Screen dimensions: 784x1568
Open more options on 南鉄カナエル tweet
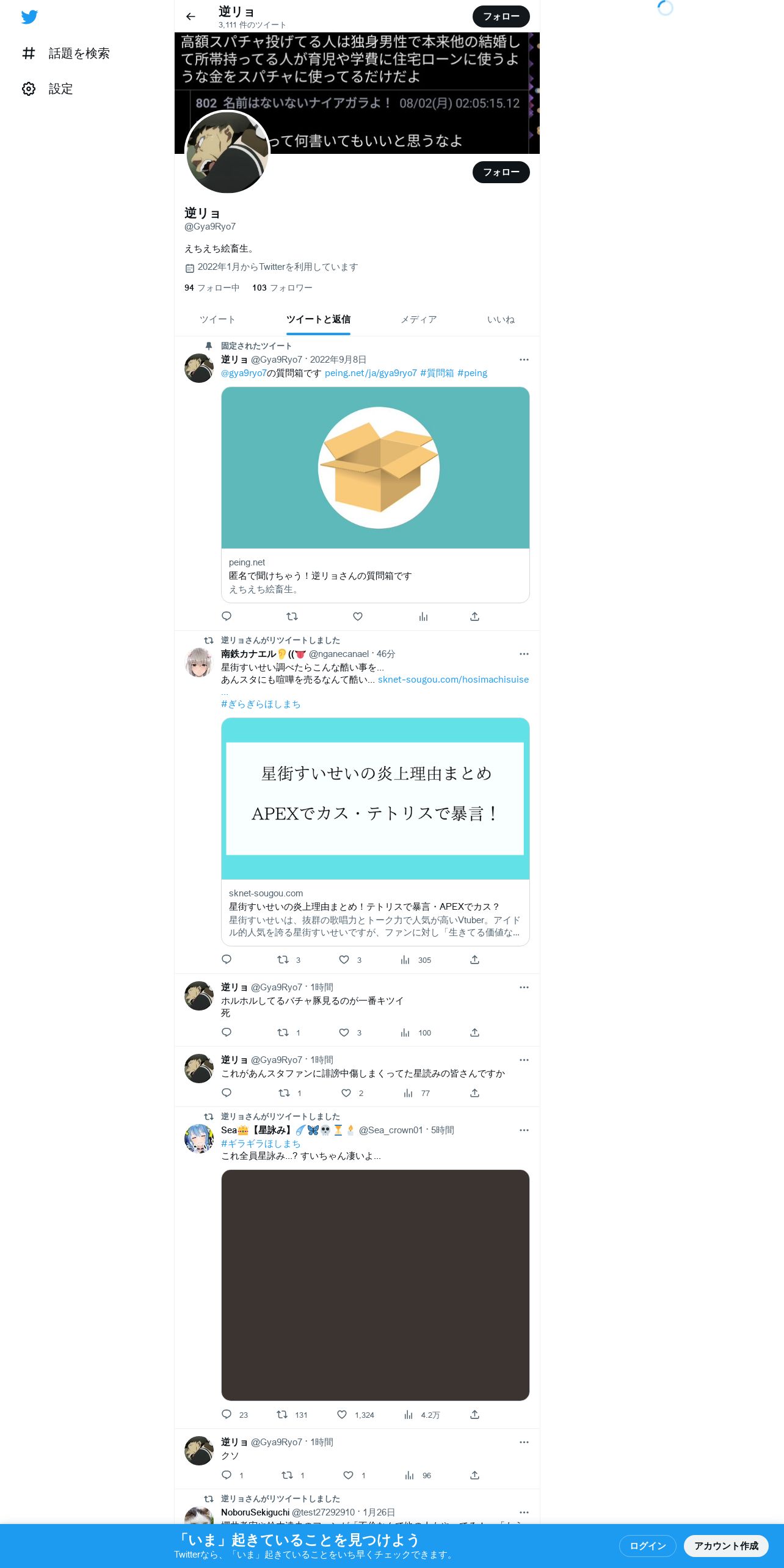[524, 654]
